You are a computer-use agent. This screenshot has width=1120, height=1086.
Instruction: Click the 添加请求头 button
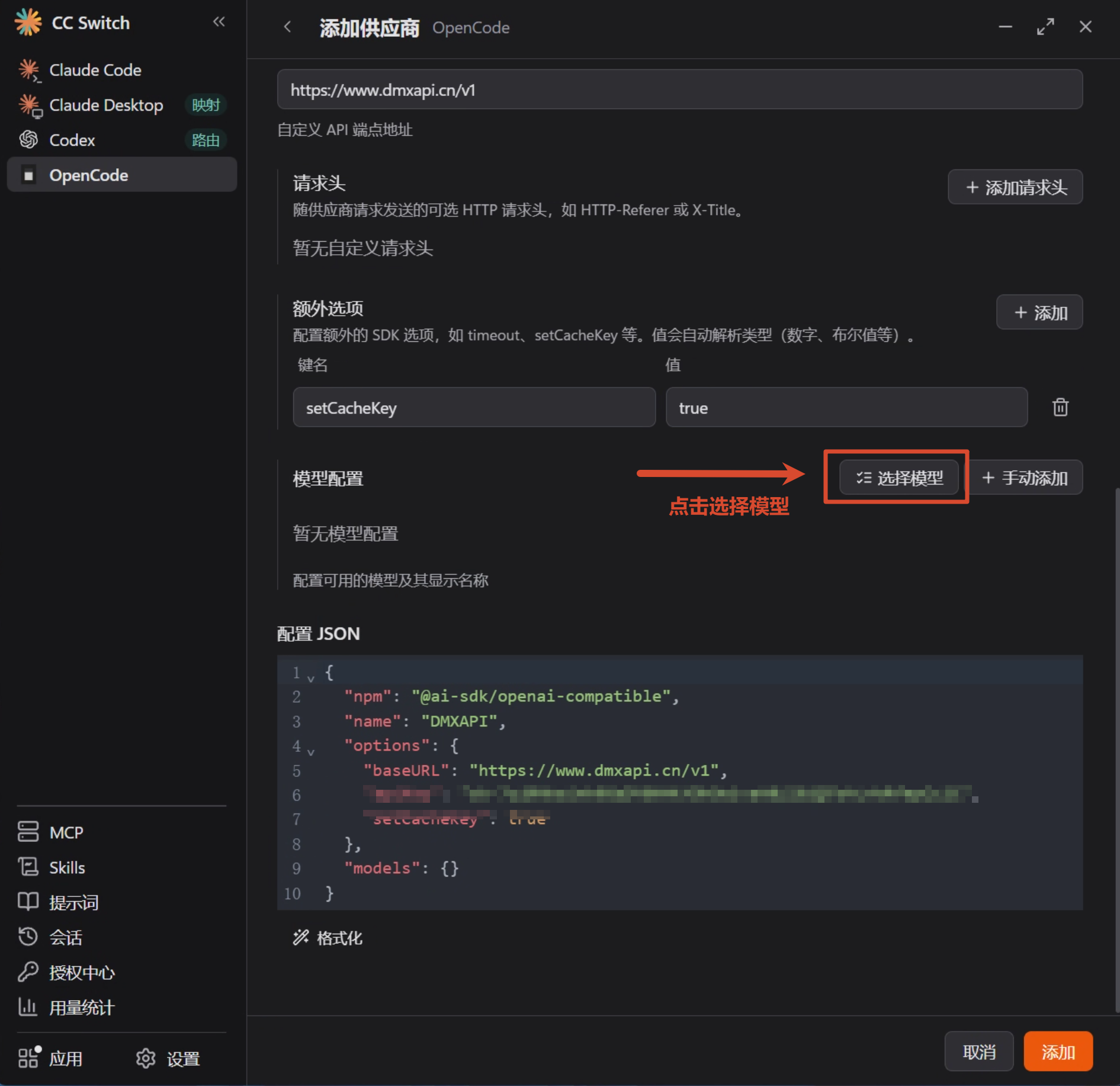point(1015,187)
